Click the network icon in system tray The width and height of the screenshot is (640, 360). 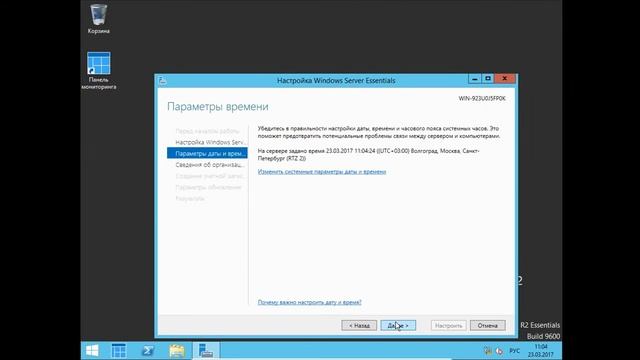(488, 351)
